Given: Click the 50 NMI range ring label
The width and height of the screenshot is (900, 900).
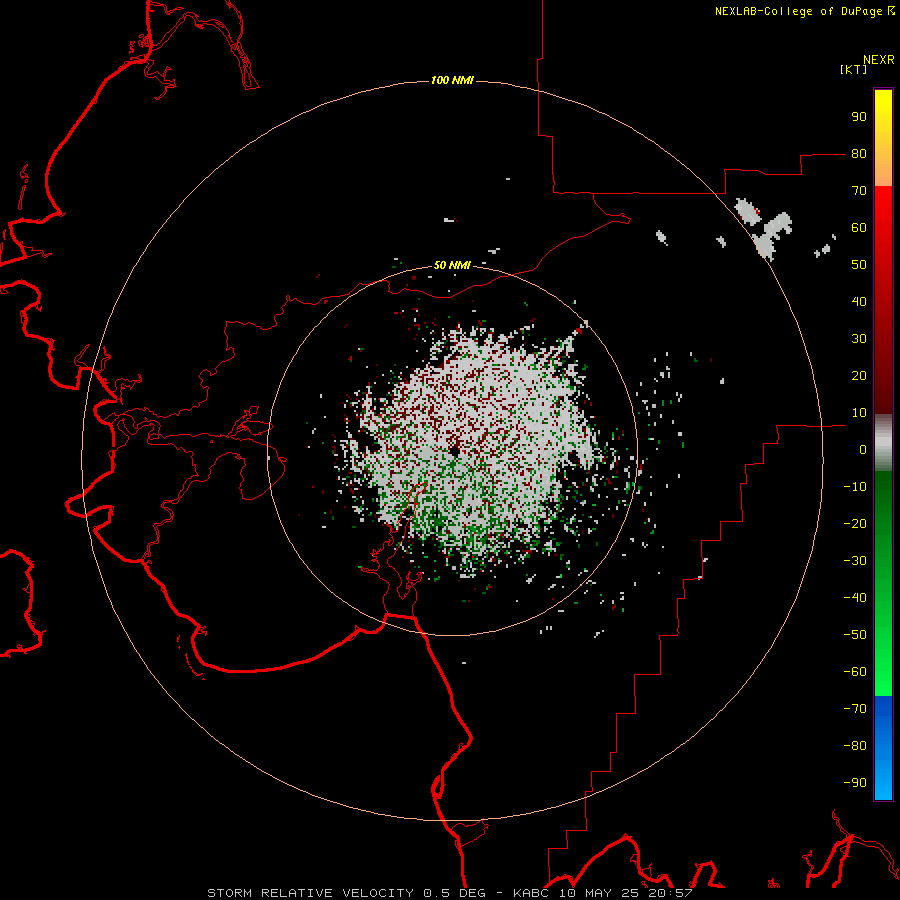Looking at the screenshot, I should click(x=452, y=265).
